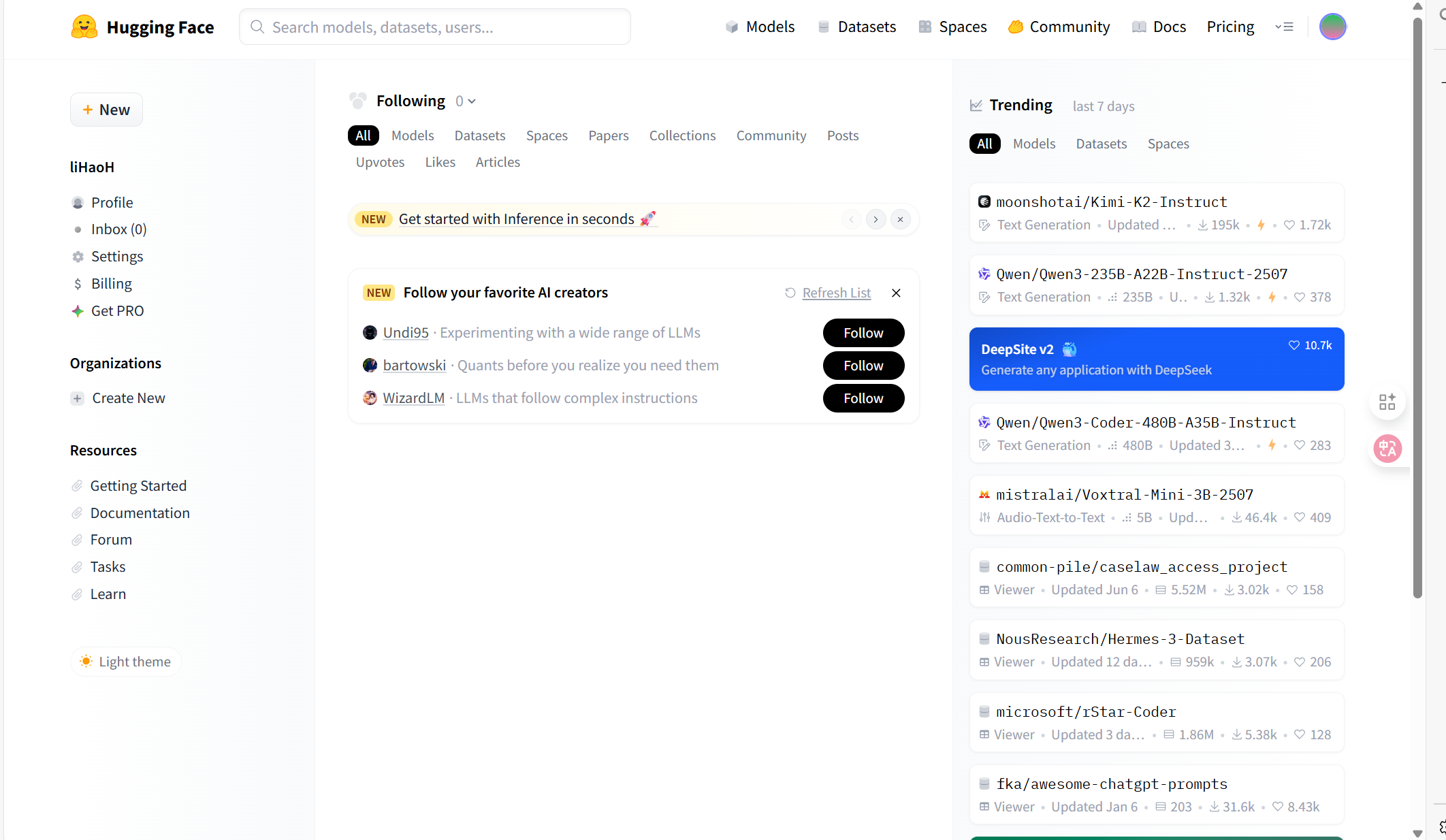Close the Follow AI creators card
The height and width of the screenshot is (840, 1446).
pos(896,293)
